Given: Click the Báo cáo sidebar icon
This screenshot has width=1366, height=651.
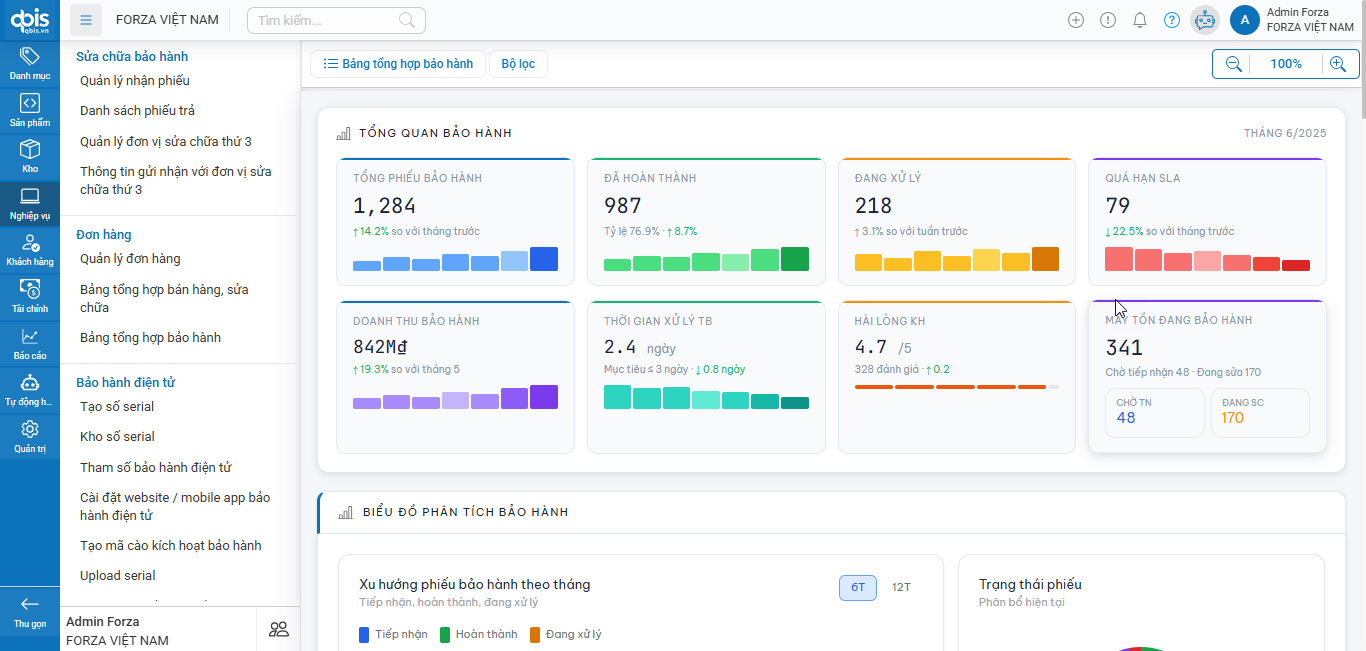Looking at the screenshot, I should click(29, 341).
